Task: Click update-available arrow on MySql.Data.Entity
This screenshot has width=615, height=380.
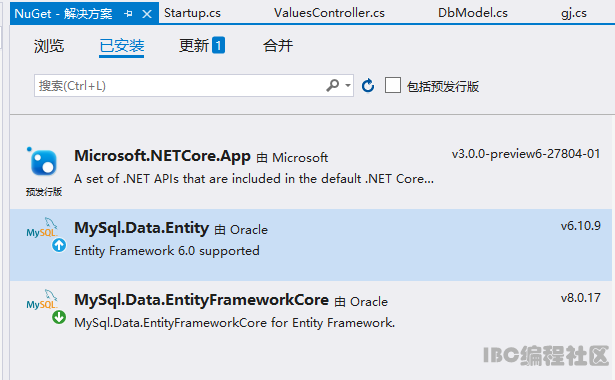Action: [x=59, y=245]
